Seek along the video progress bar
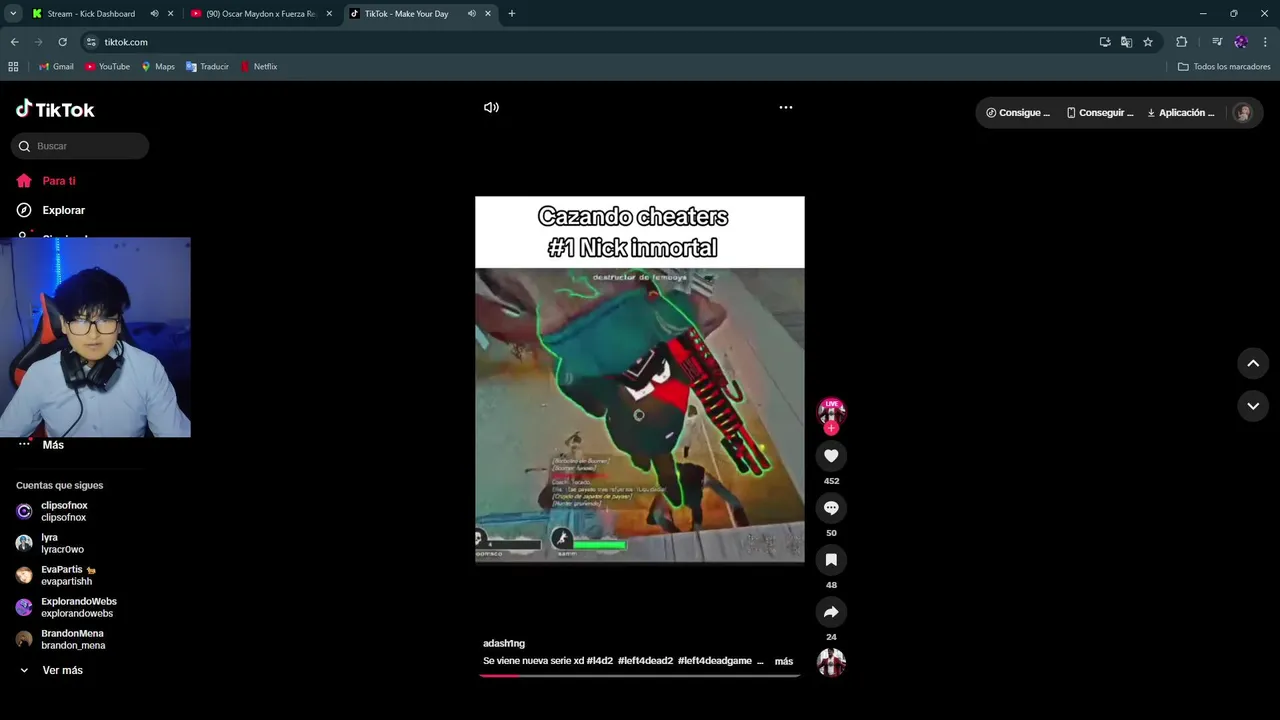Screen dimensions: 1280x720 [x=640, y=676]
